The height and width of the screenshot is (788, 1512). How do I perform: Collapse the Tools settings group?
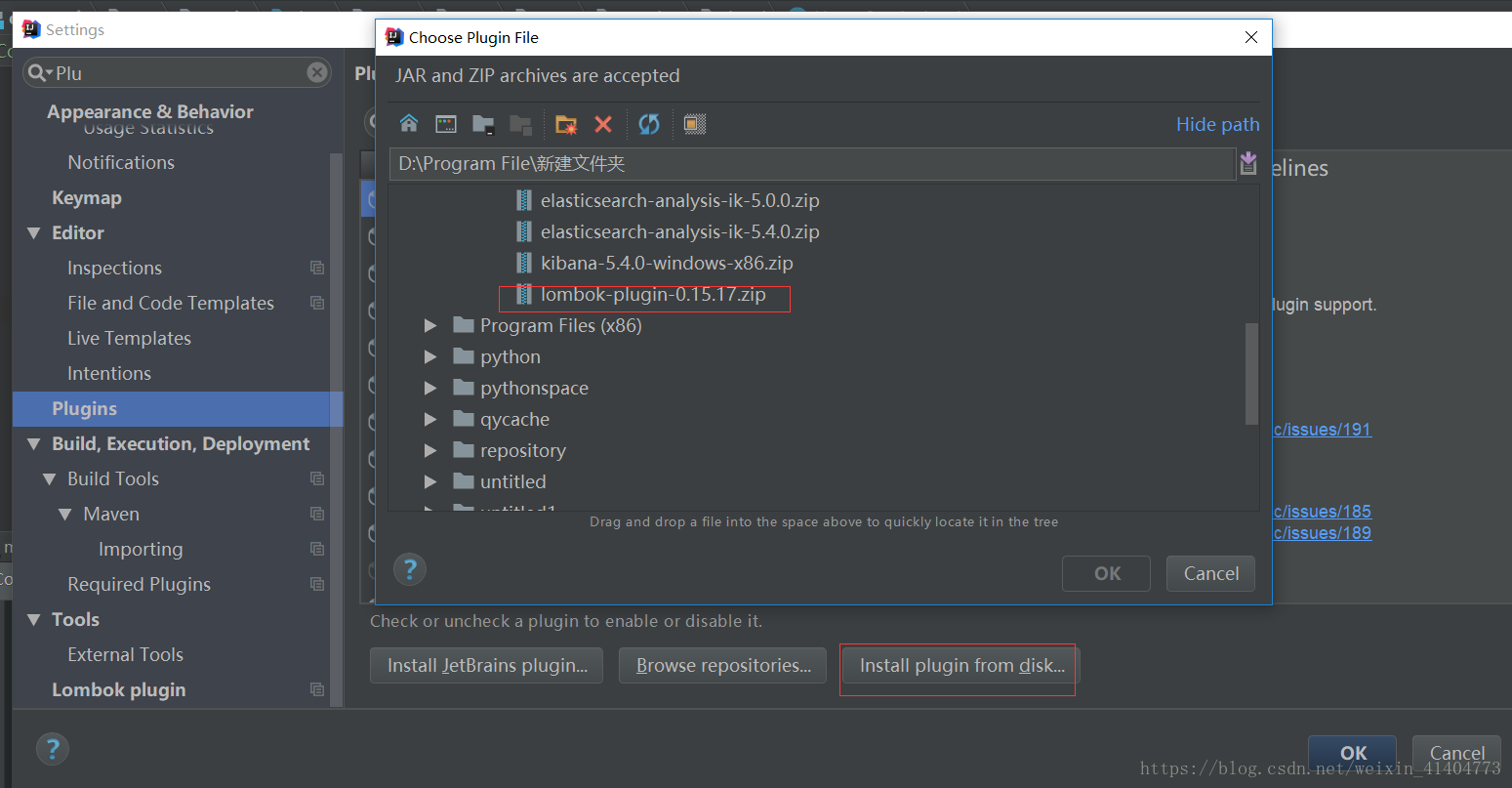tap(34, 620)
